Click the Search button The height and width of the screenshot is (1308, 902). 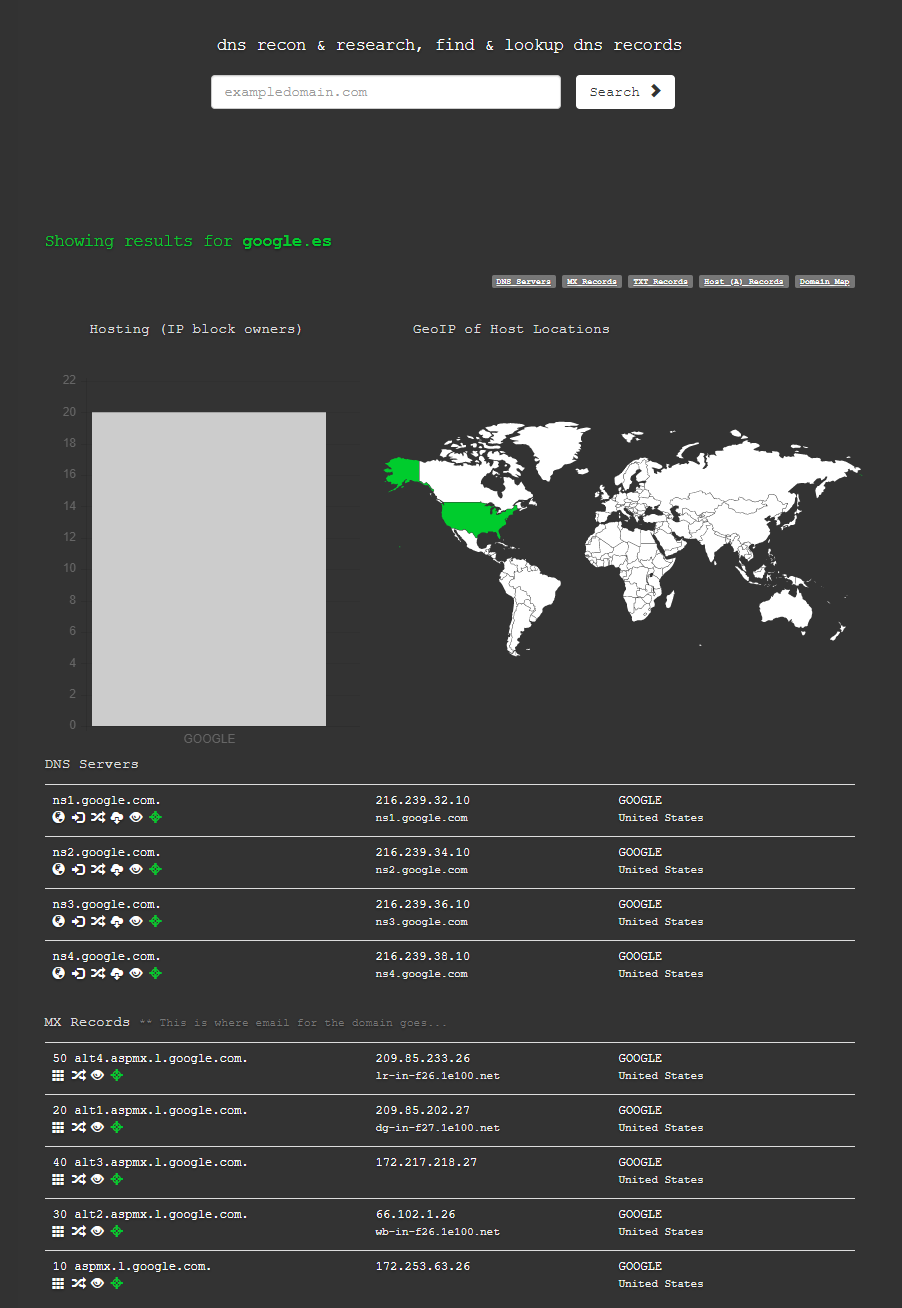pos(625,92)
